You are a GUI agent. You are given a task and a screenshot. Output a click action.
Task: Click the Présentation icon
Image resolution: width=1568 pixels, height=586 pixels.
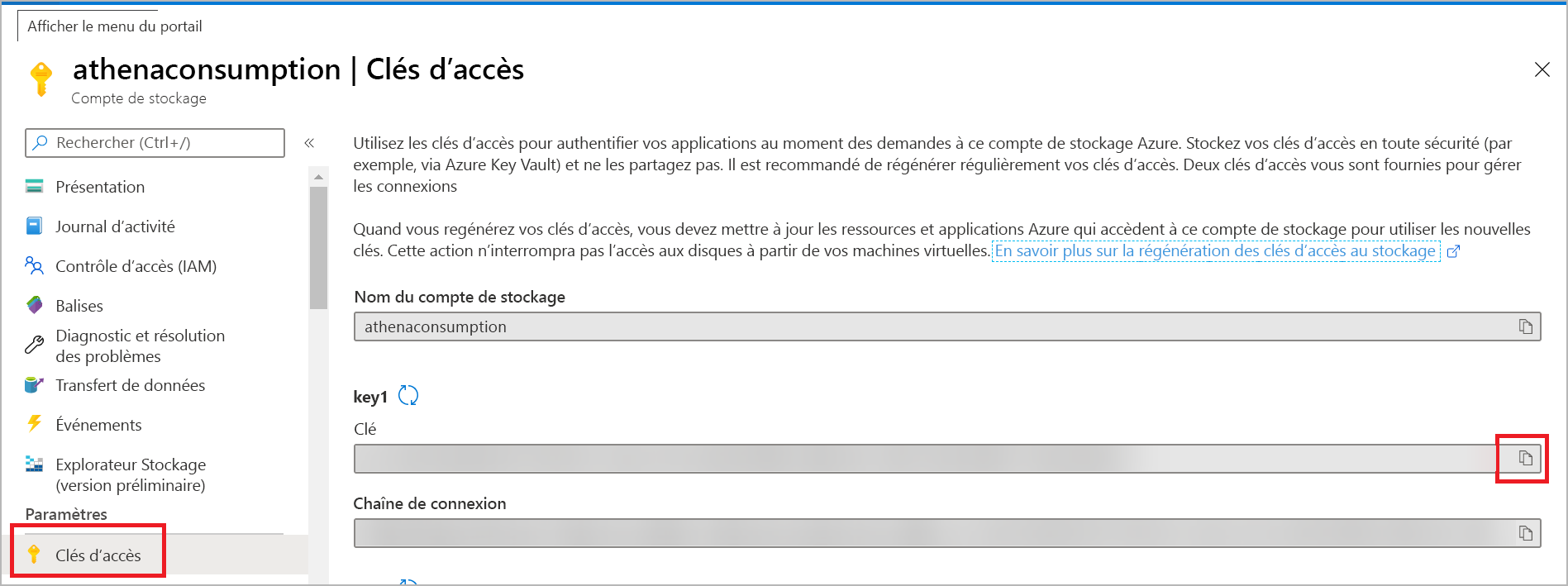pyautogui.click(x=34, y=186)
